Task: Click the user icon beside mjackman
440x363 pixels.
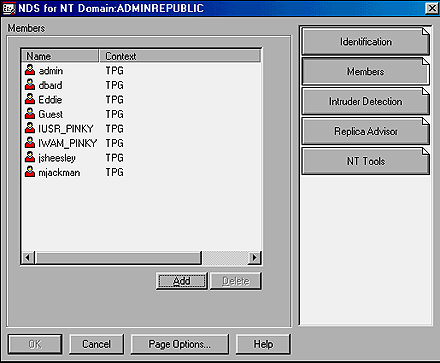Action: tap(30, 172)
